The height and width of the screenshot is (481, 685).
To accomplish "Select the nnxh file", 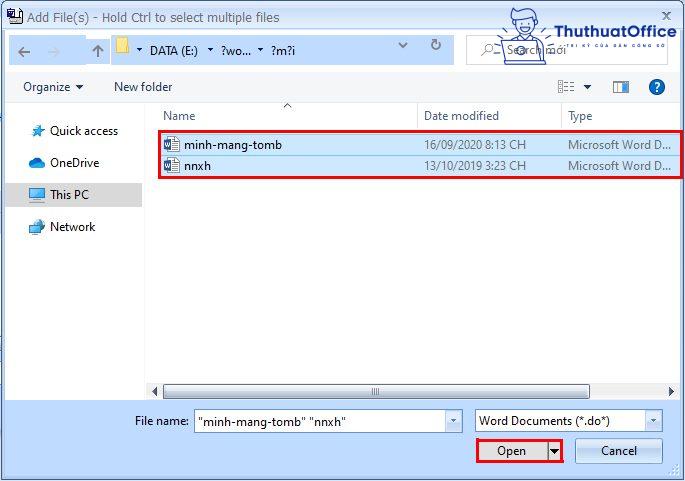I will (x=197, y=166).
